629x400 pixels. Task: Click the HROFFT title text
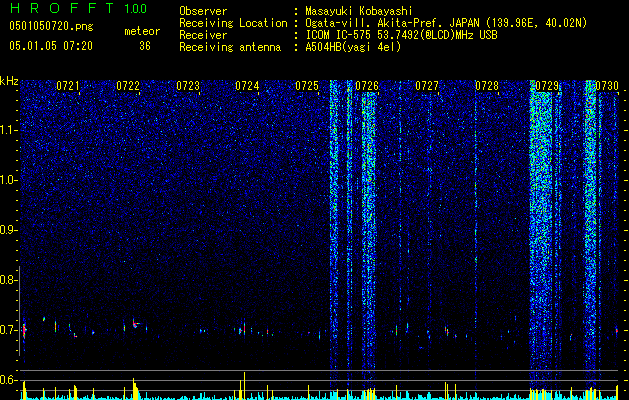(62, 8)
